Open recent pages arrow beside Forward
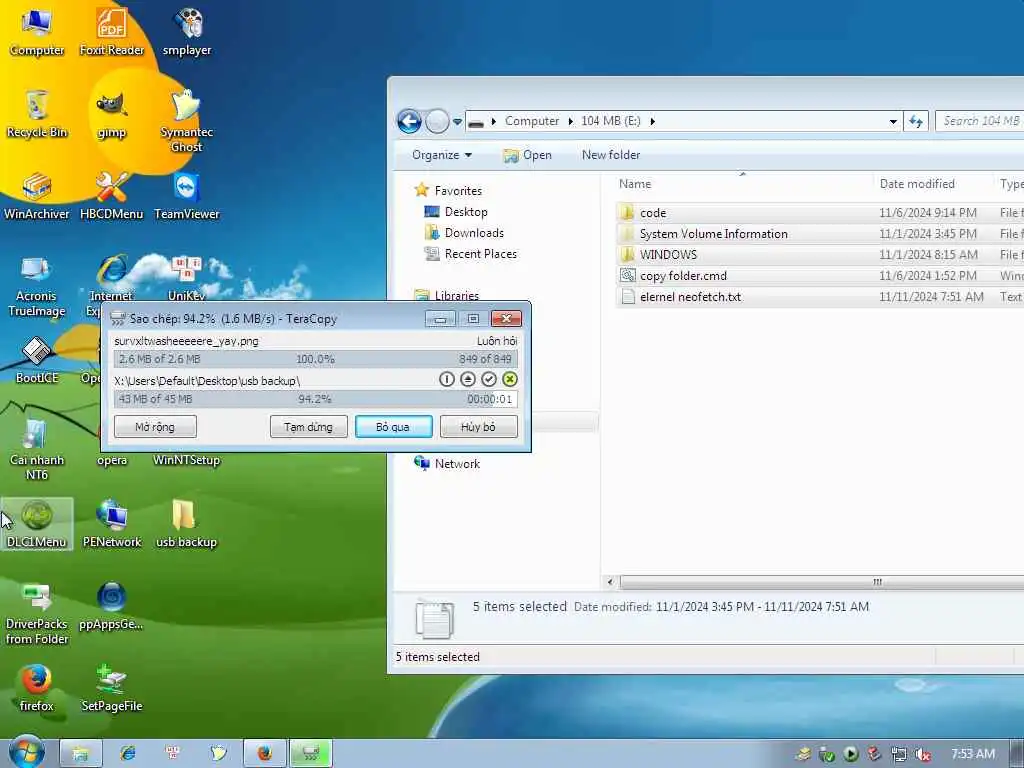Screen dimensions: 1024x768 [457, 121]
